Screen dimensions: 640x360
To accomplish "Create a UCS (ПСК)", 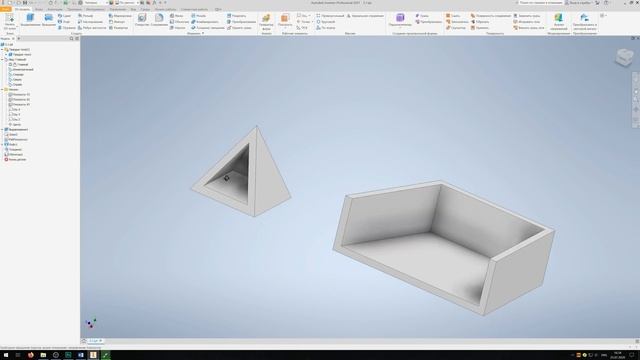I will [302, 28].
